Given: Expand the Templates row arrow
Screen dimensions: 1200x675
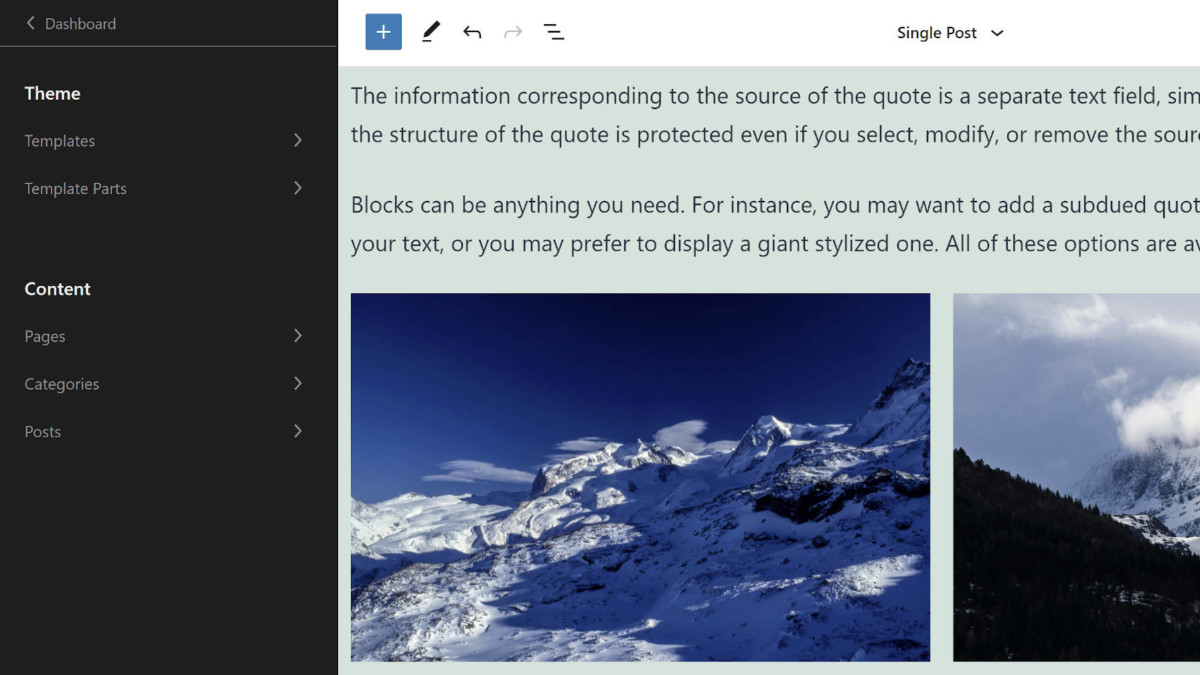Looking at the screenshot, I should tap(297, 141).
